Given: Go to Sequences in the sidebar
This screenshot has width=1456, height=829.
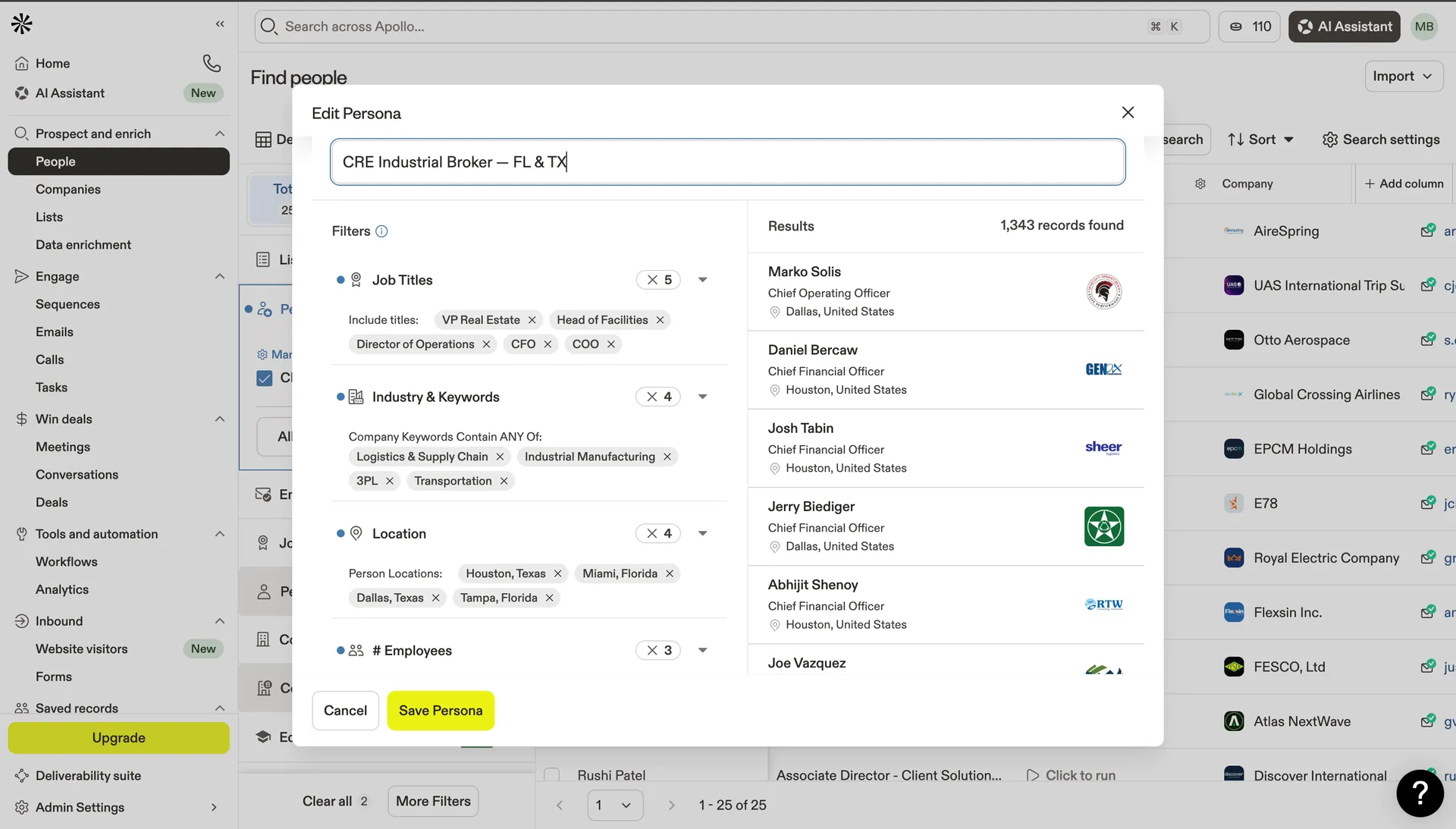Looking at the screenshot, I should 67,304.
